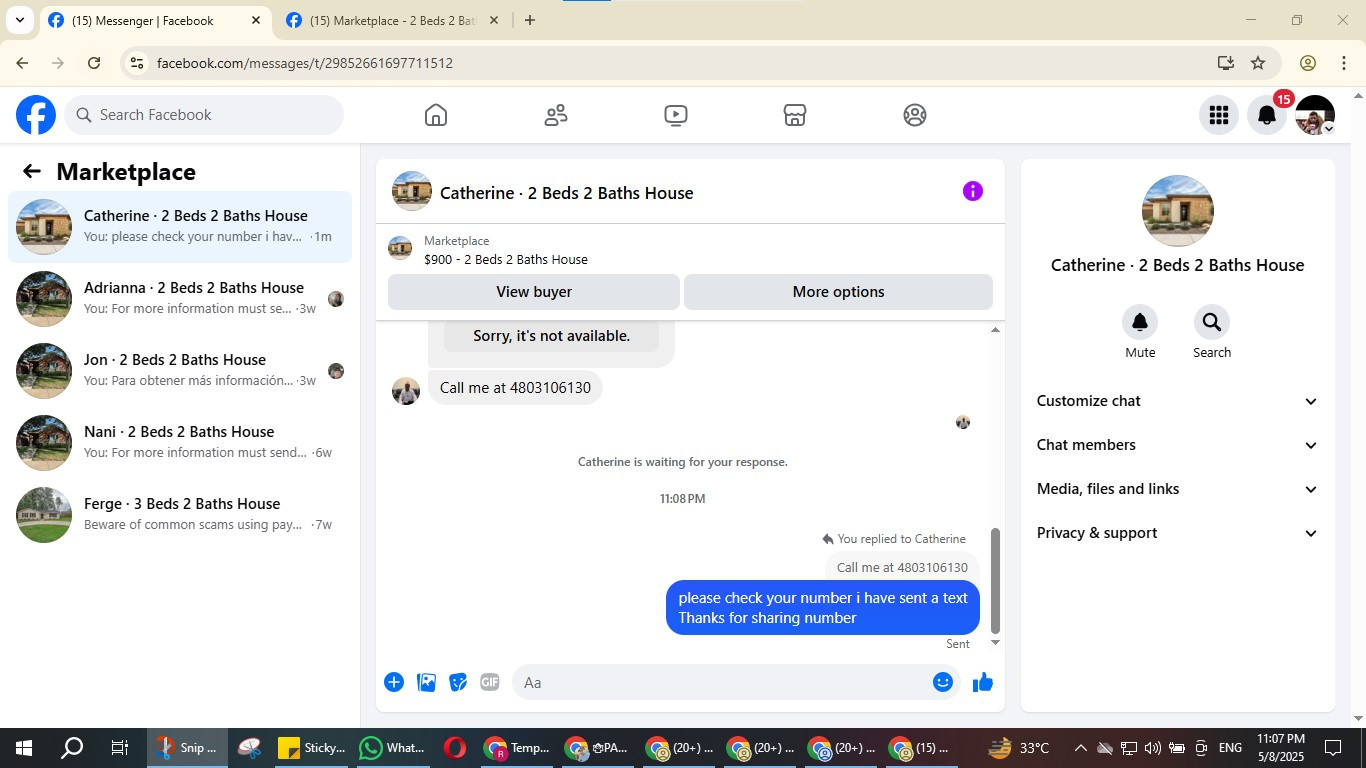This screenshot has width=1366, height=768.
Task: Open Windows taskbar search
Action: 72,748
